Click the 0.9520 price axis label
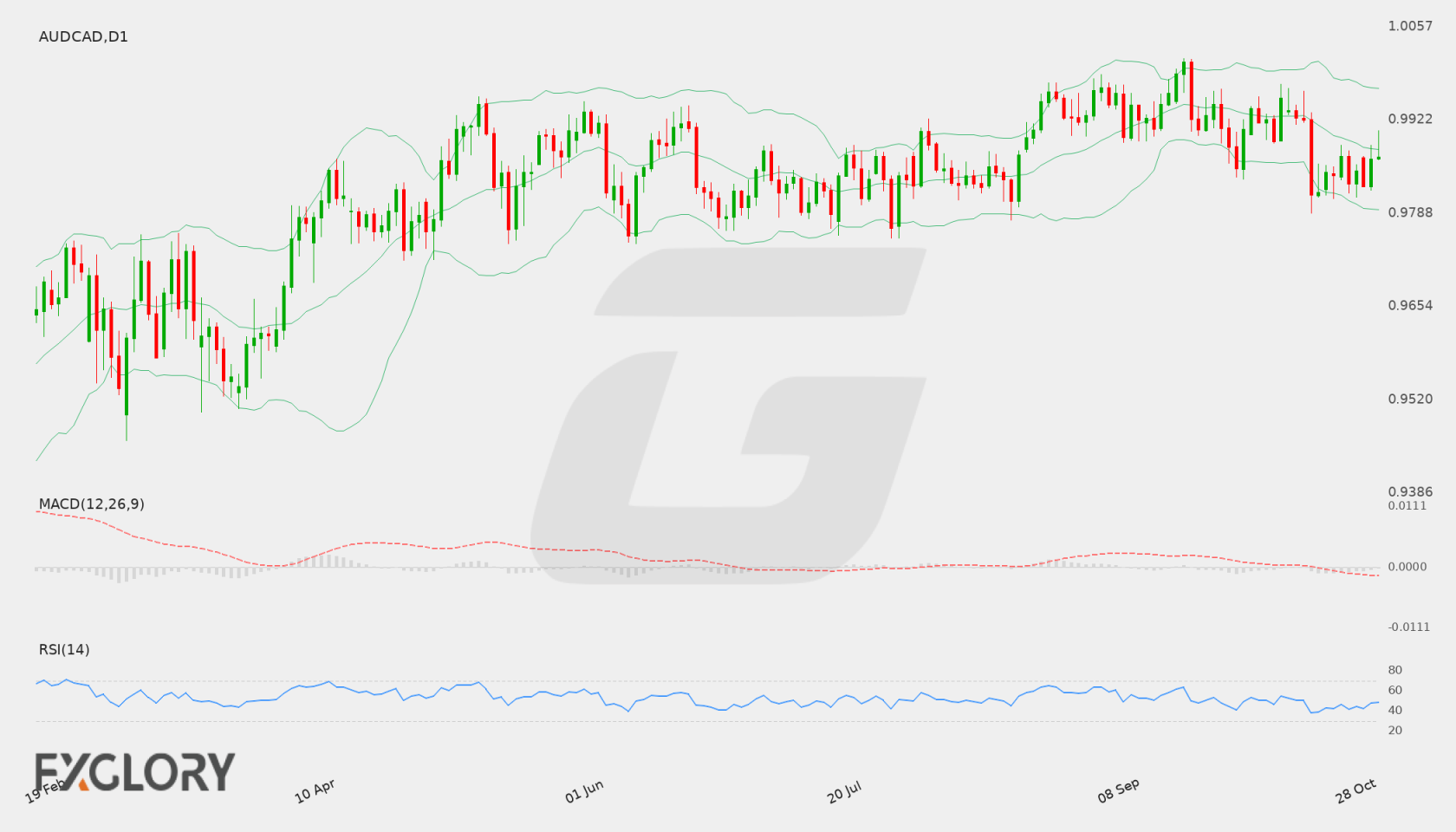The width and height of the screenshot is (1456, 832). 1410,399
